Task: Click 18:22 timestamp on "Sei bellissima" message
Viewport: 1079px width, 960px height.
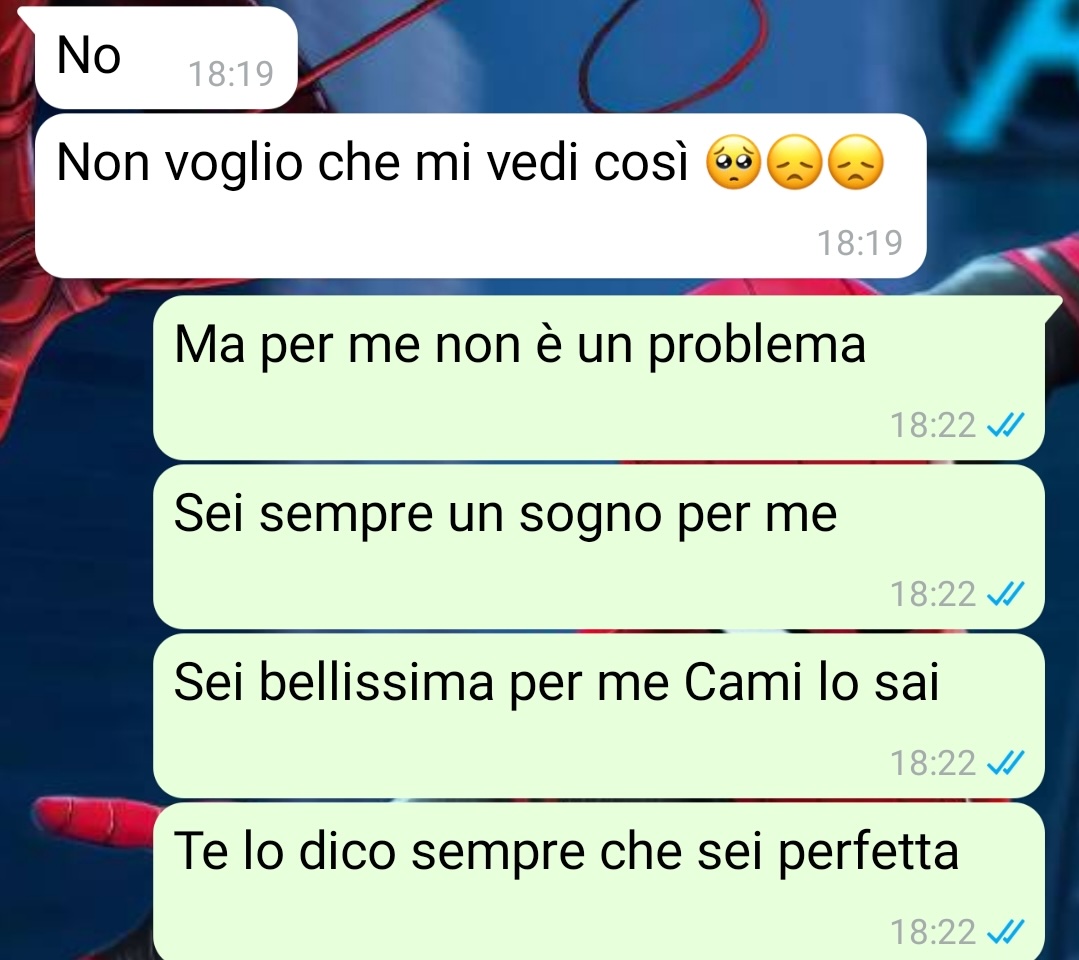Action: point(933,763)
